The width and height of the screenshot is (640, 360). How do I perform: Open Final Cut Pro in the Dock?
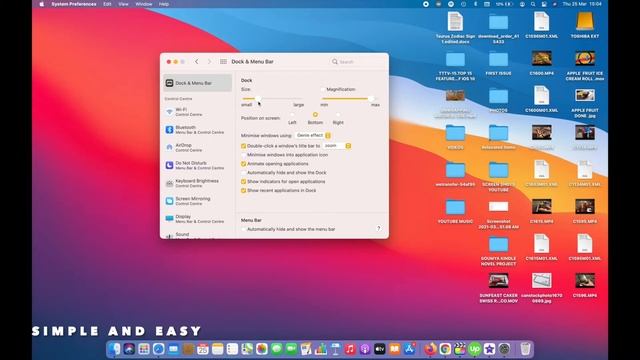pos(460,349)
